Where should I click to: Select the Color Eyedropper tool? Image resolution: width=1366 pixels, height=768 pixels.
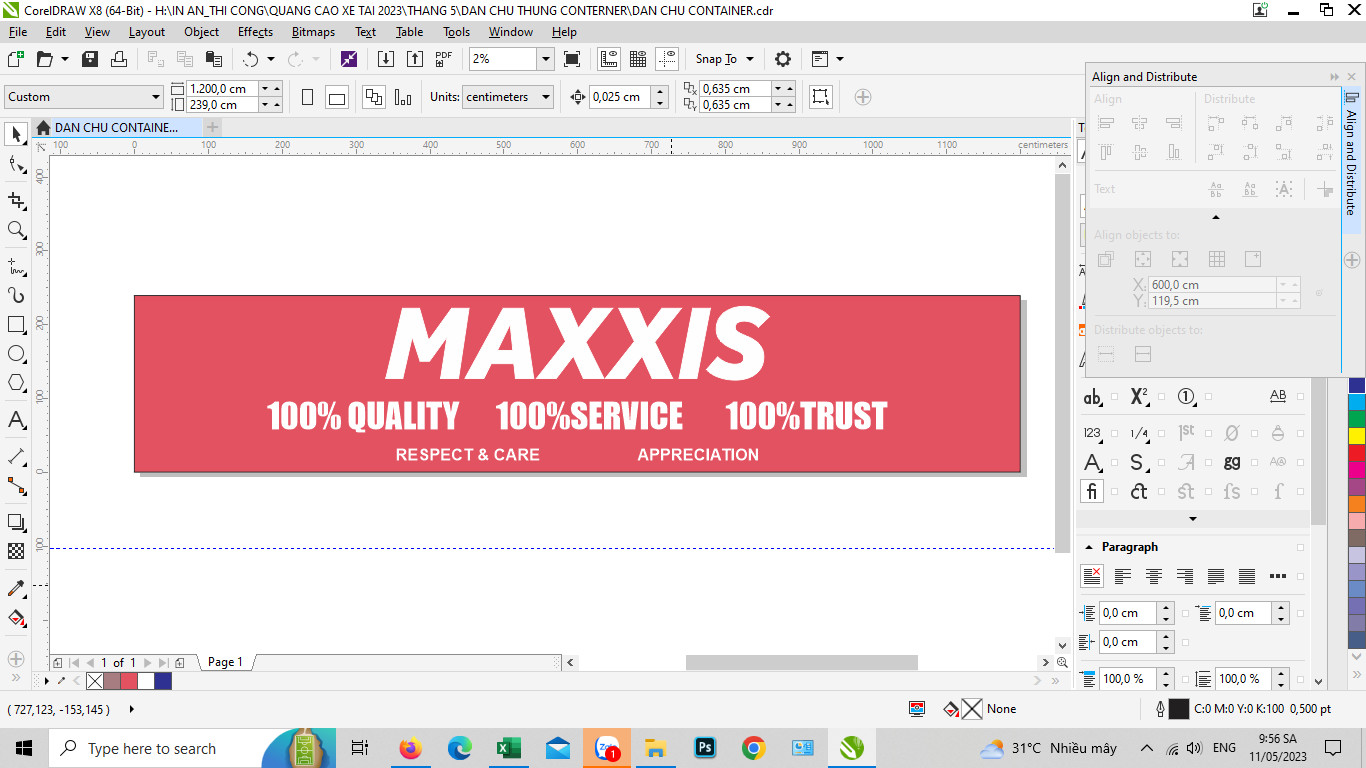click(16, 588)
